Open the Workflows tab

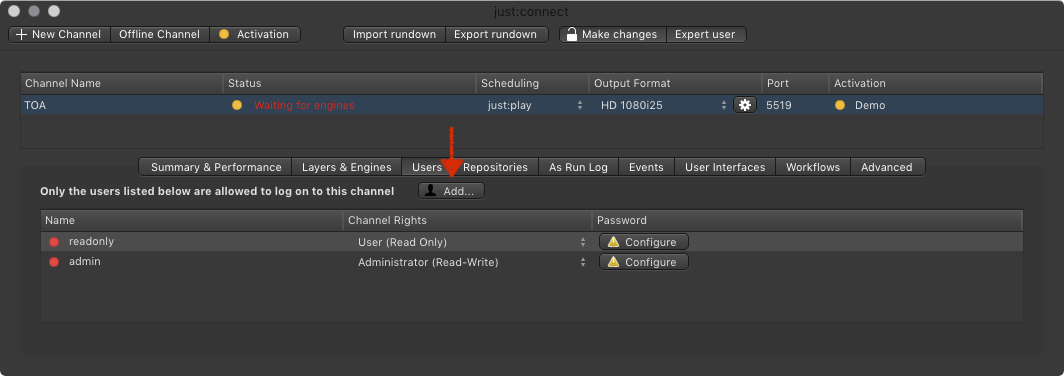[x=813, y=167]
